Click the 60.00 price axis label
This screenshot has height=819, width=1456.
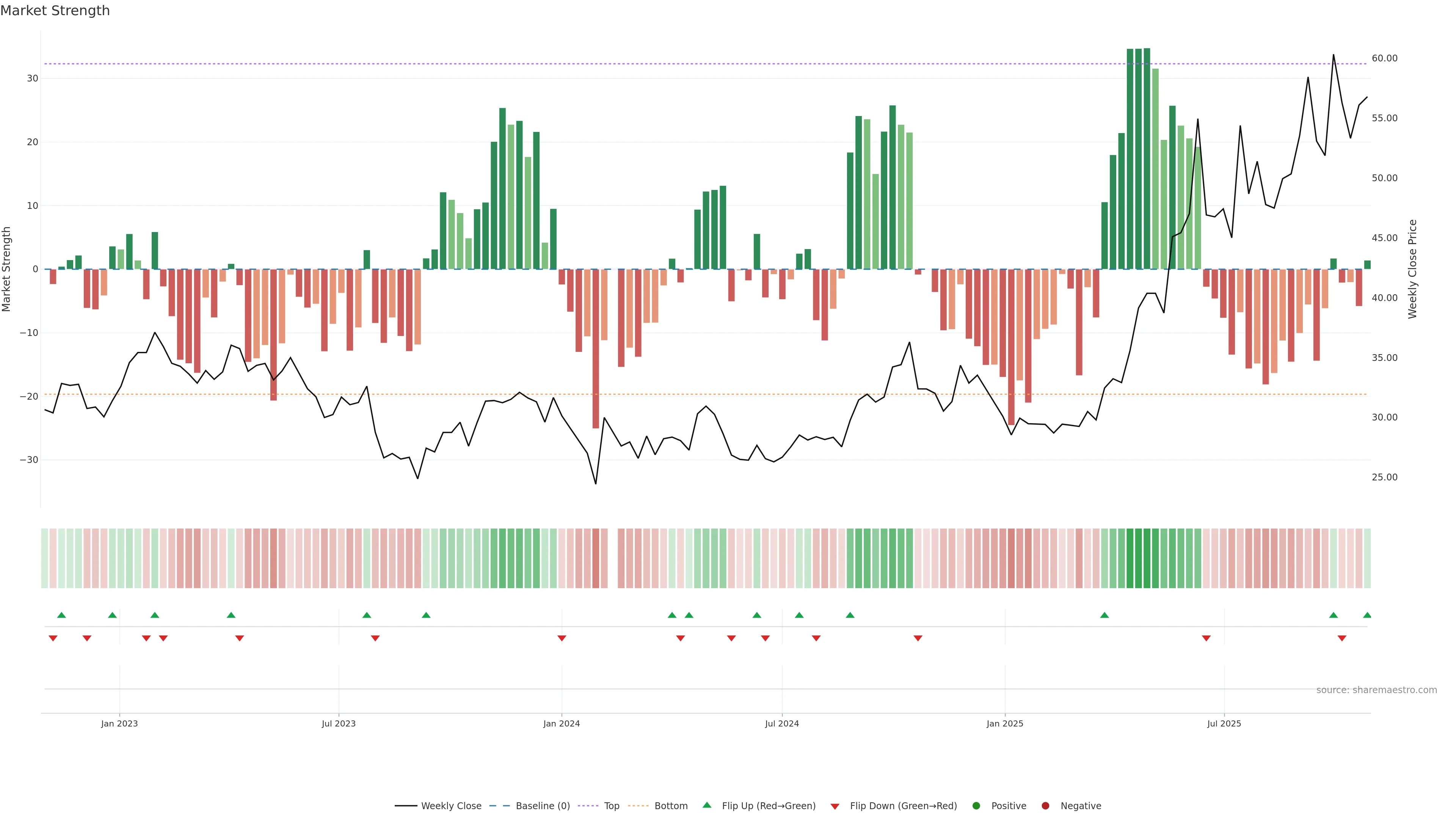tap(1384, 58)
